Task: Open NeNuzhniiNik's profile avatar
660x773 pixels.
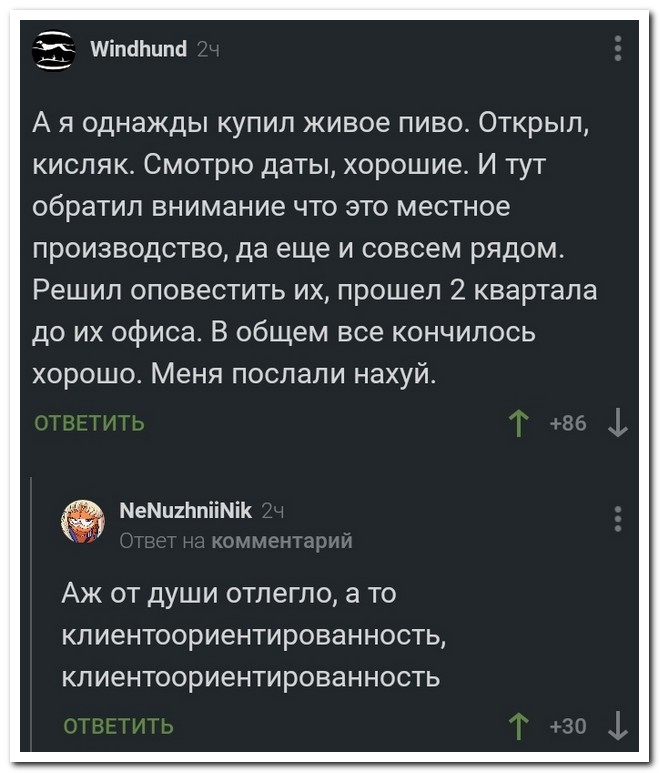Action: tap(83, 522)
